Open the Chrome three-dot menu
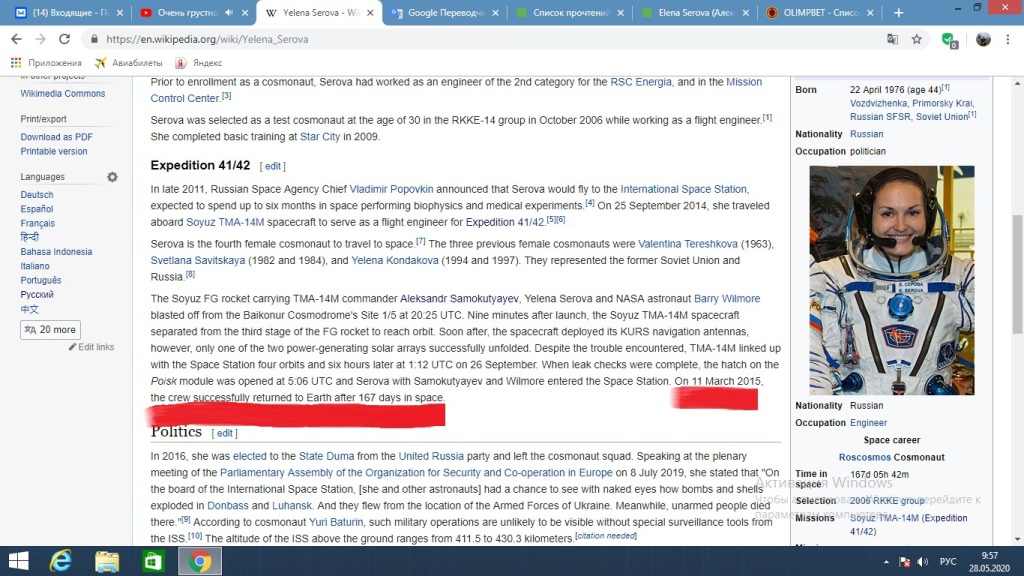1024x576 pixels. 1008,39
